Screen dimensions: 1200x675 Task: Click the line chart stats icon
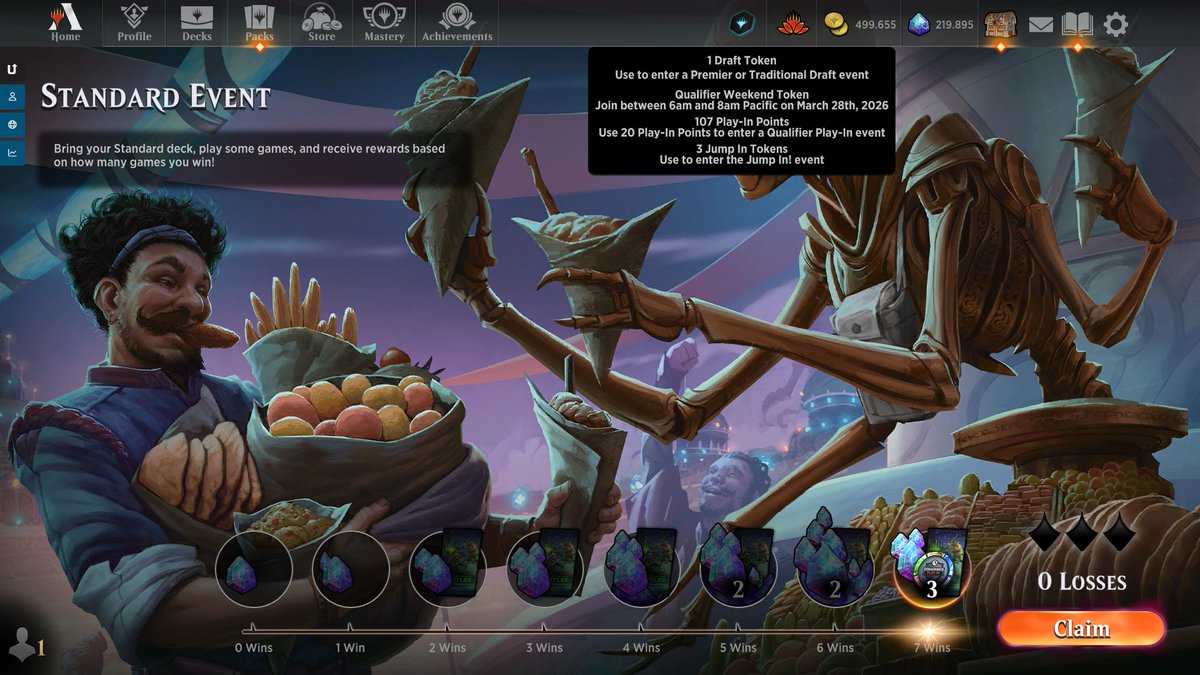[12, 153]
